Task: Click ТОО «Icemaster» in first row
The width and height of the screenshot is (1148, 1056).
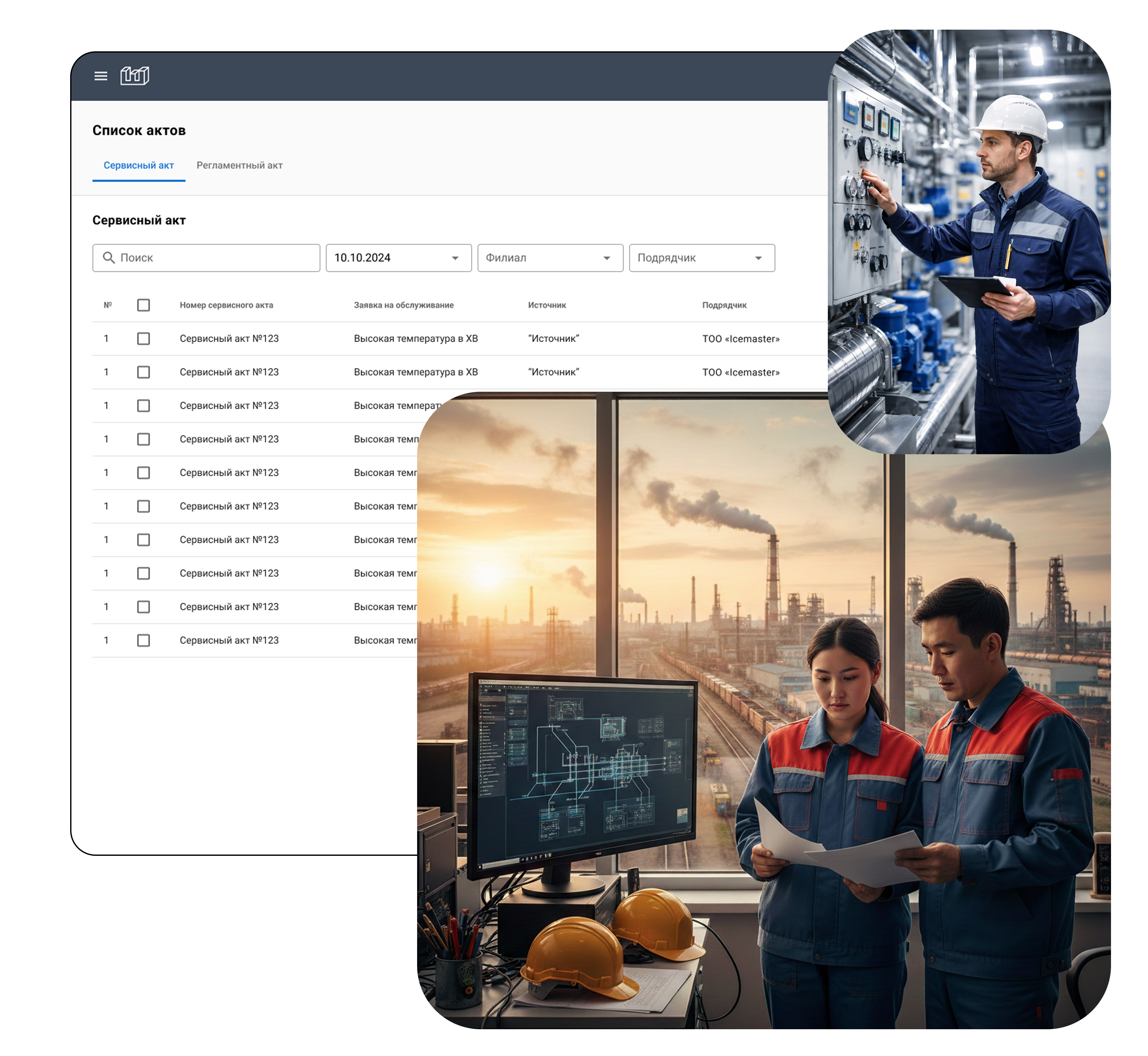Action: pyautogui.click(x=740, y=339)
